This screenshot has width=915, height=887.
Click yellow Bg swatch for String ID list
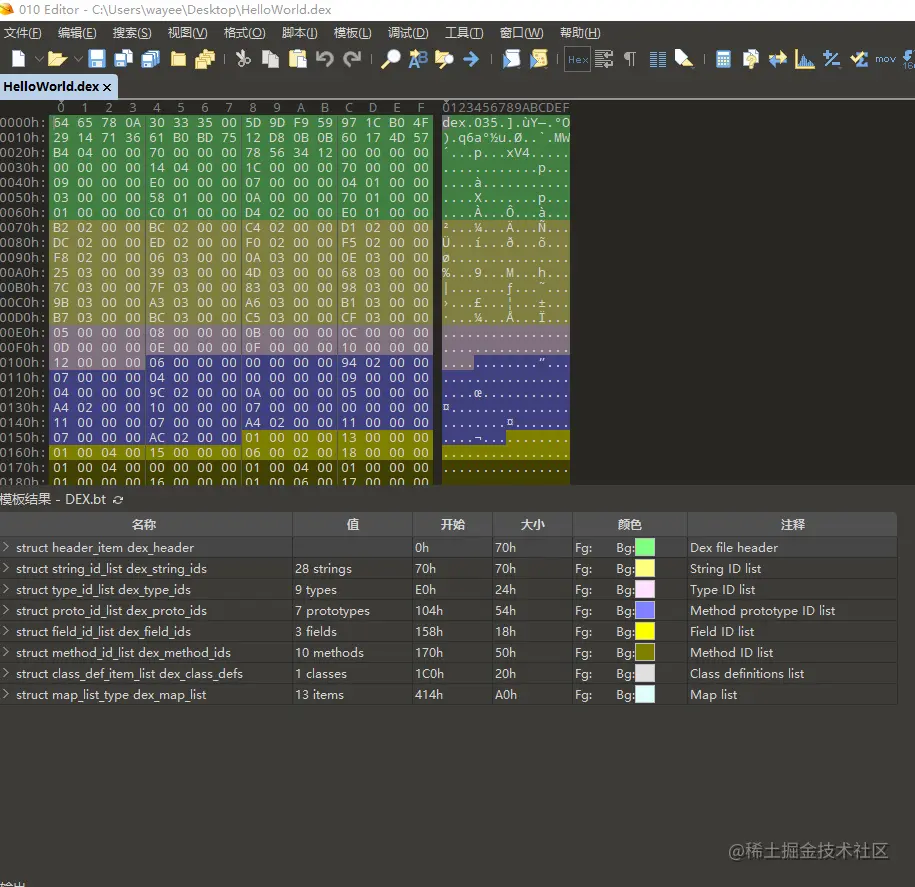click(645, 568)
